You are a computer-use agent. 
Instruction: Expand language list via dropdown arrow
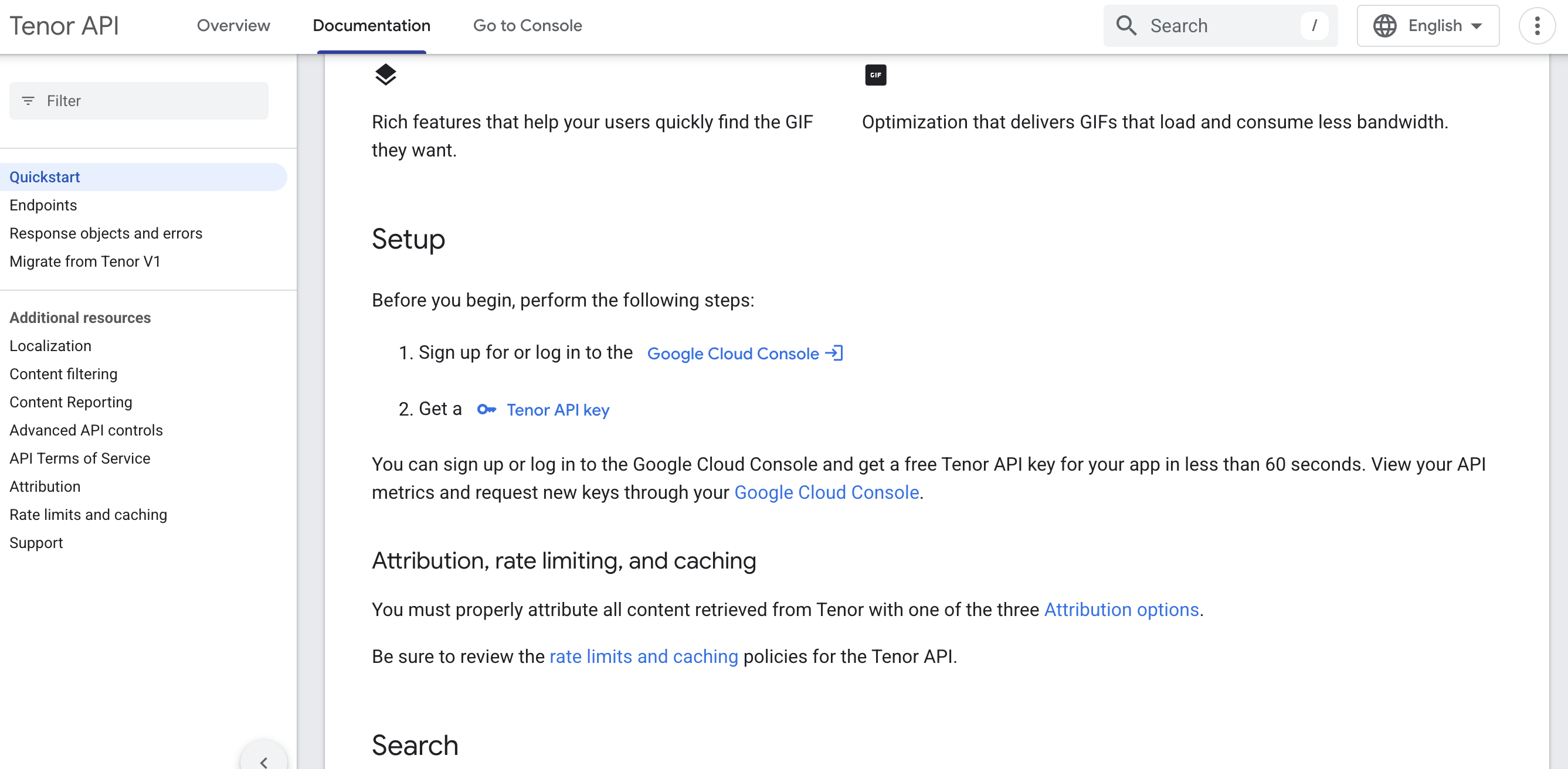(x=1476, y=26)
